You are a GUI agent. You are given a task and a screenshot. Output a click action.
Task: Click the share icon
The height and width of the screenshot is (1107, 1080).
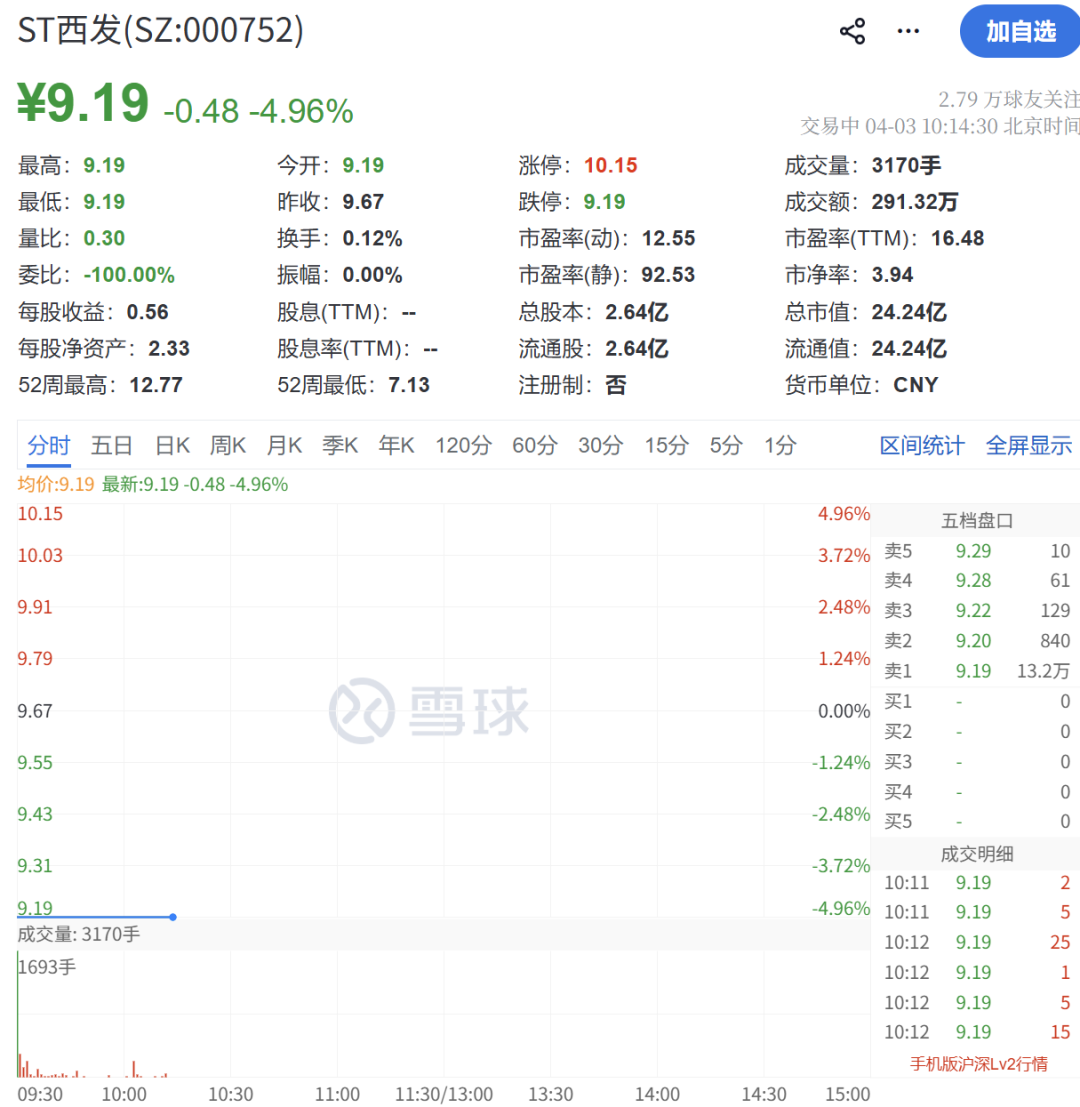[852, 31]
